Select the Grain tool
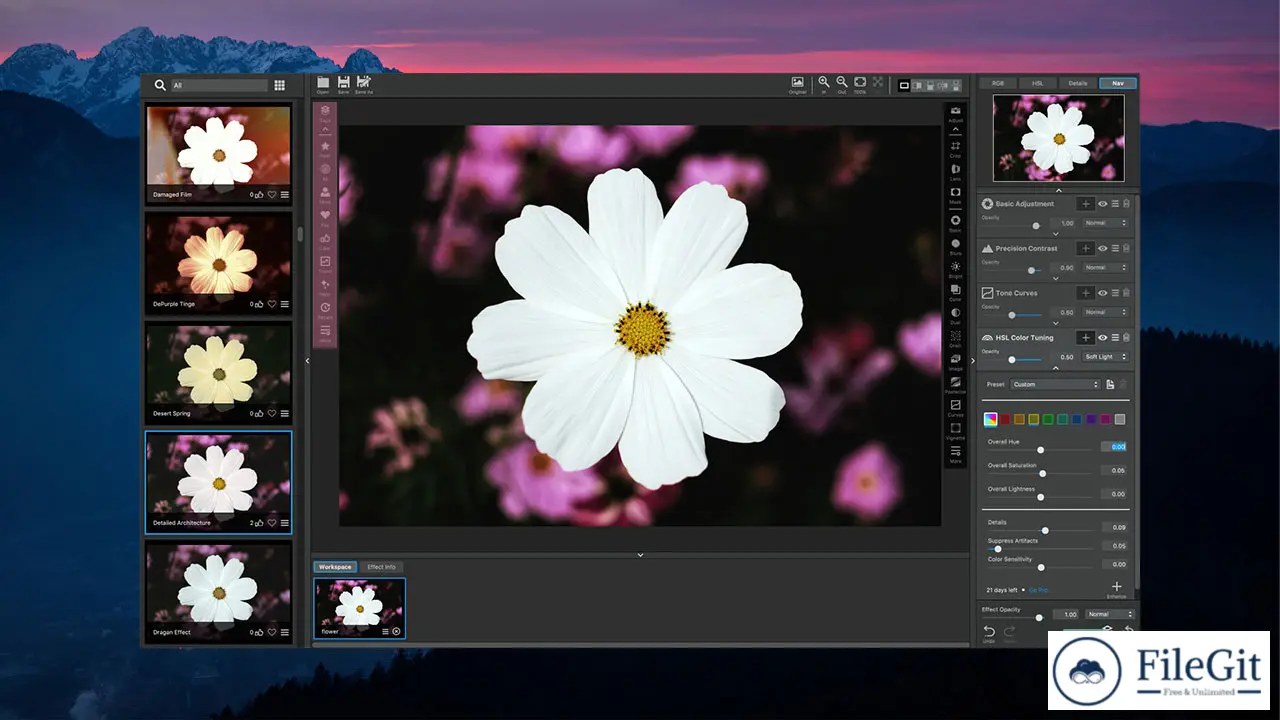1280x720 pixels. coord(955,335)
